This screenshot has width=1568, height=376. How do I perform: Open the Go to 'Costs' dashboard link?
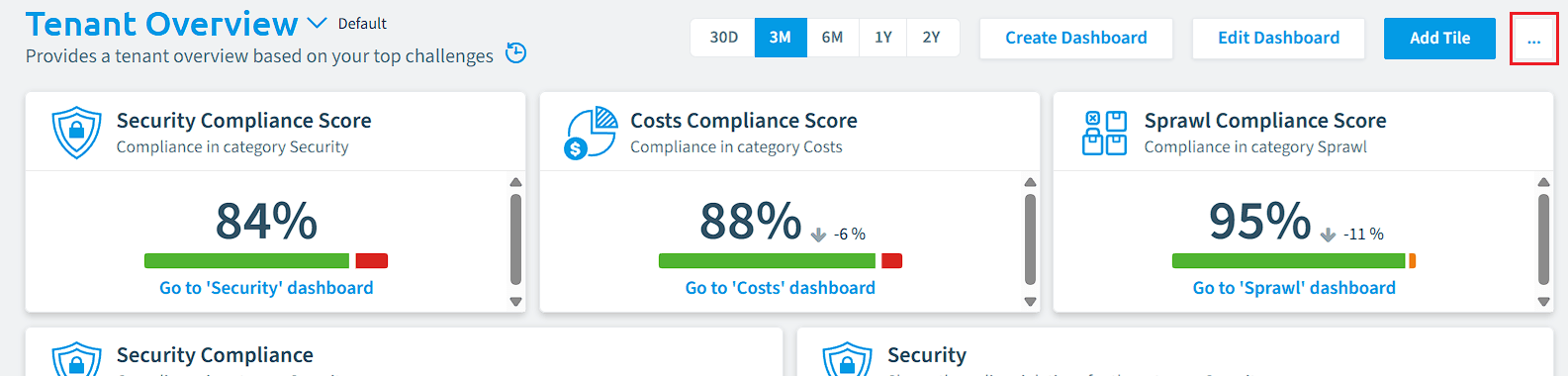coord(781,288)
